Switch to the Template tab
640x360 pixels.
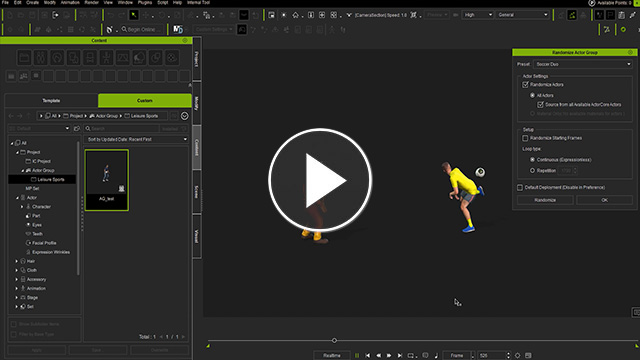[51, 100]
